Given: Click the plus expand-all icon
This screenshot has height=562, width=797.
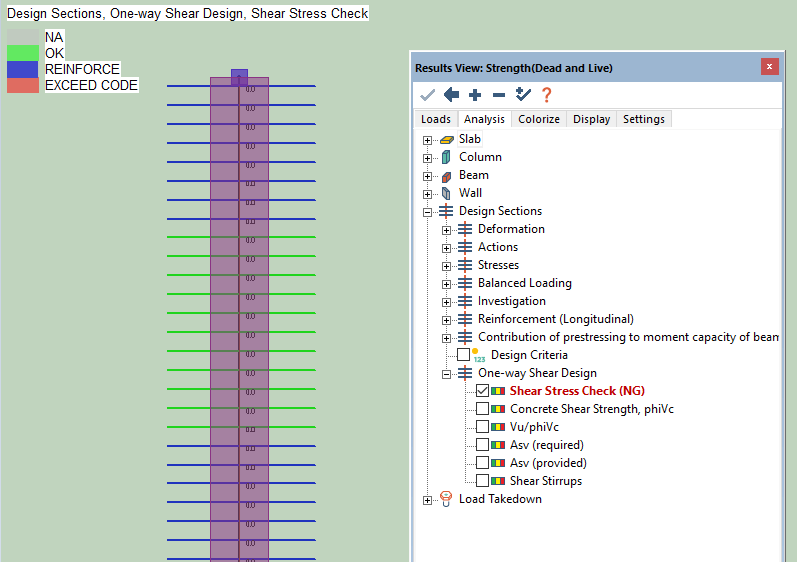Looking at the screenshot, I should click(x=475, y=95).
